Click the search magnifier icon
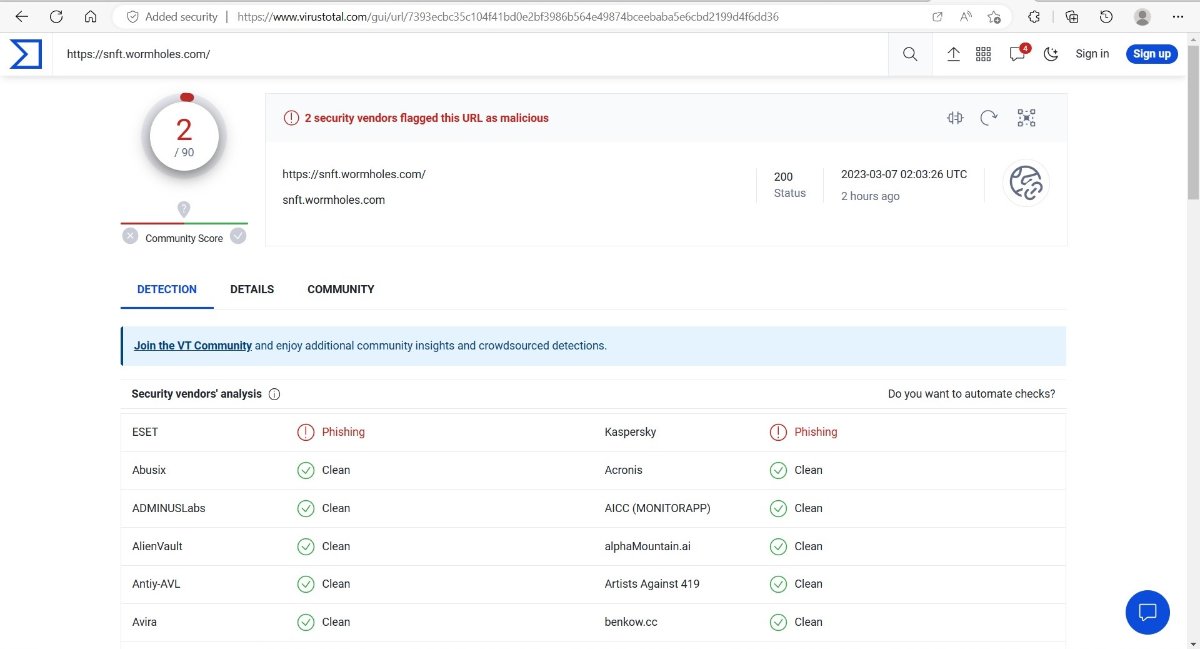Viewport: 1200px width, 649px height. pos(910,54)
